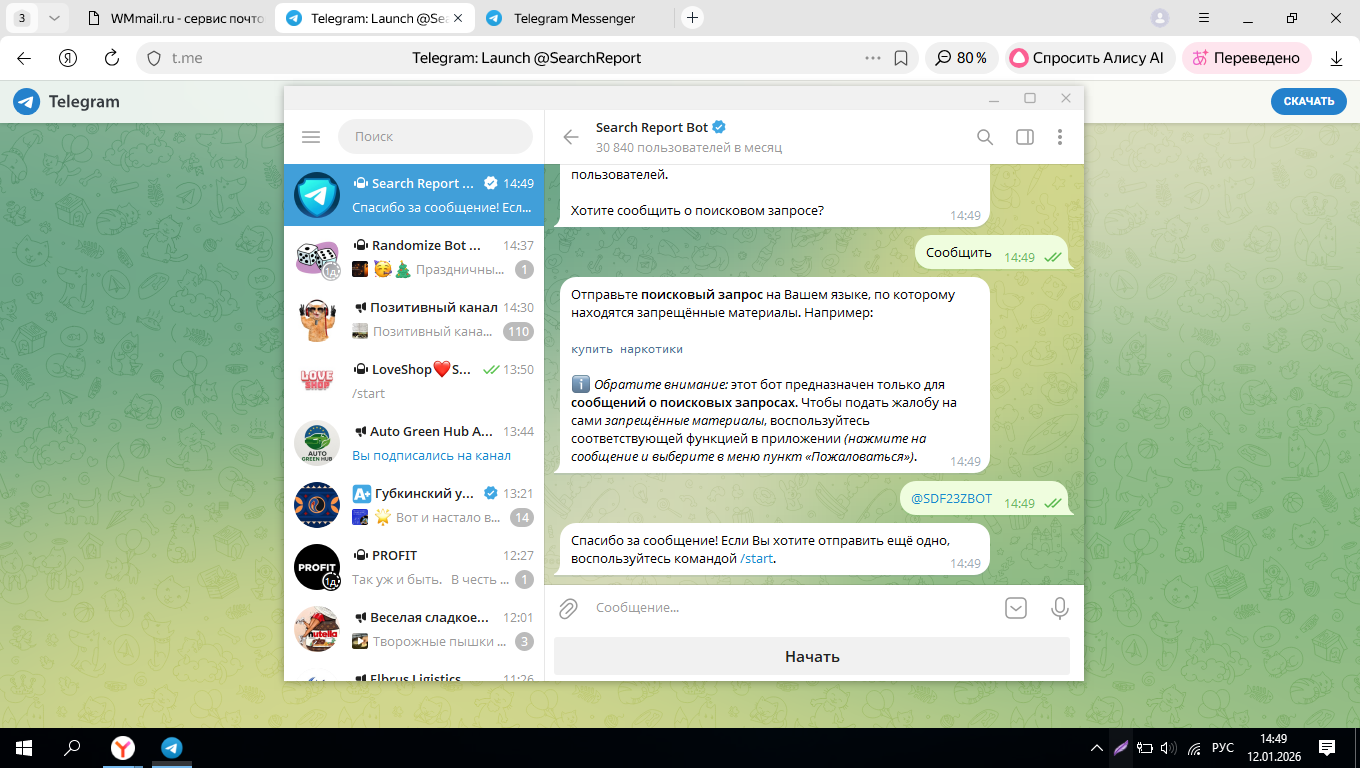
Task: Open Windows Start menu
Action: tap(24, 747)
